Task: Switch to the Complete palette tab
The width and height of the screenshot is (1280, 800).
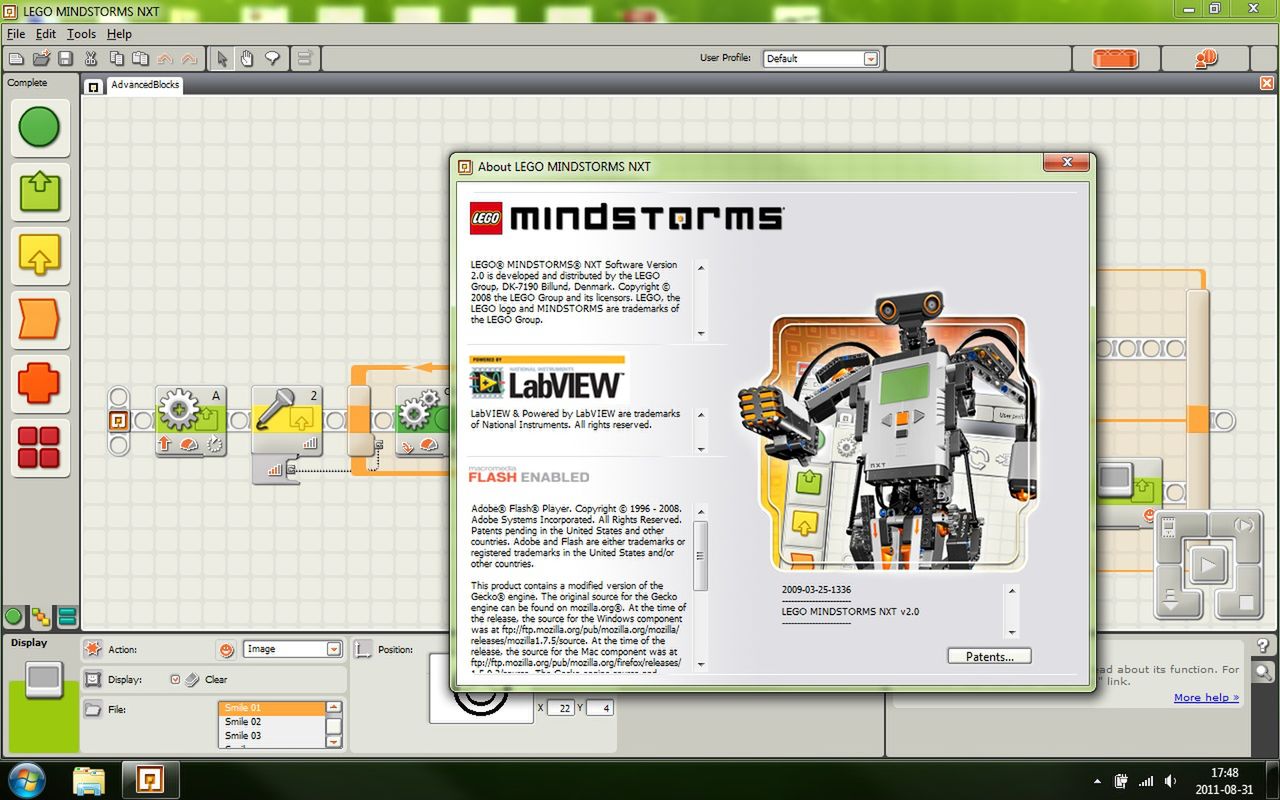Action: pyautogui.click(x=40, y=617)
